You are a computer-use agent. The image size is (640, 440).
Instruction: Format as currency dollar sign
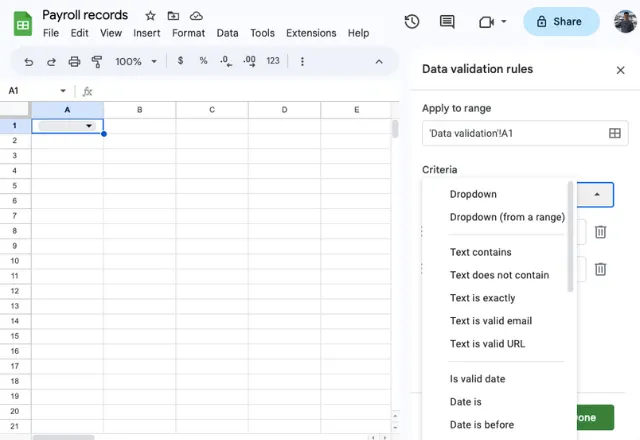tap(180, 61)
